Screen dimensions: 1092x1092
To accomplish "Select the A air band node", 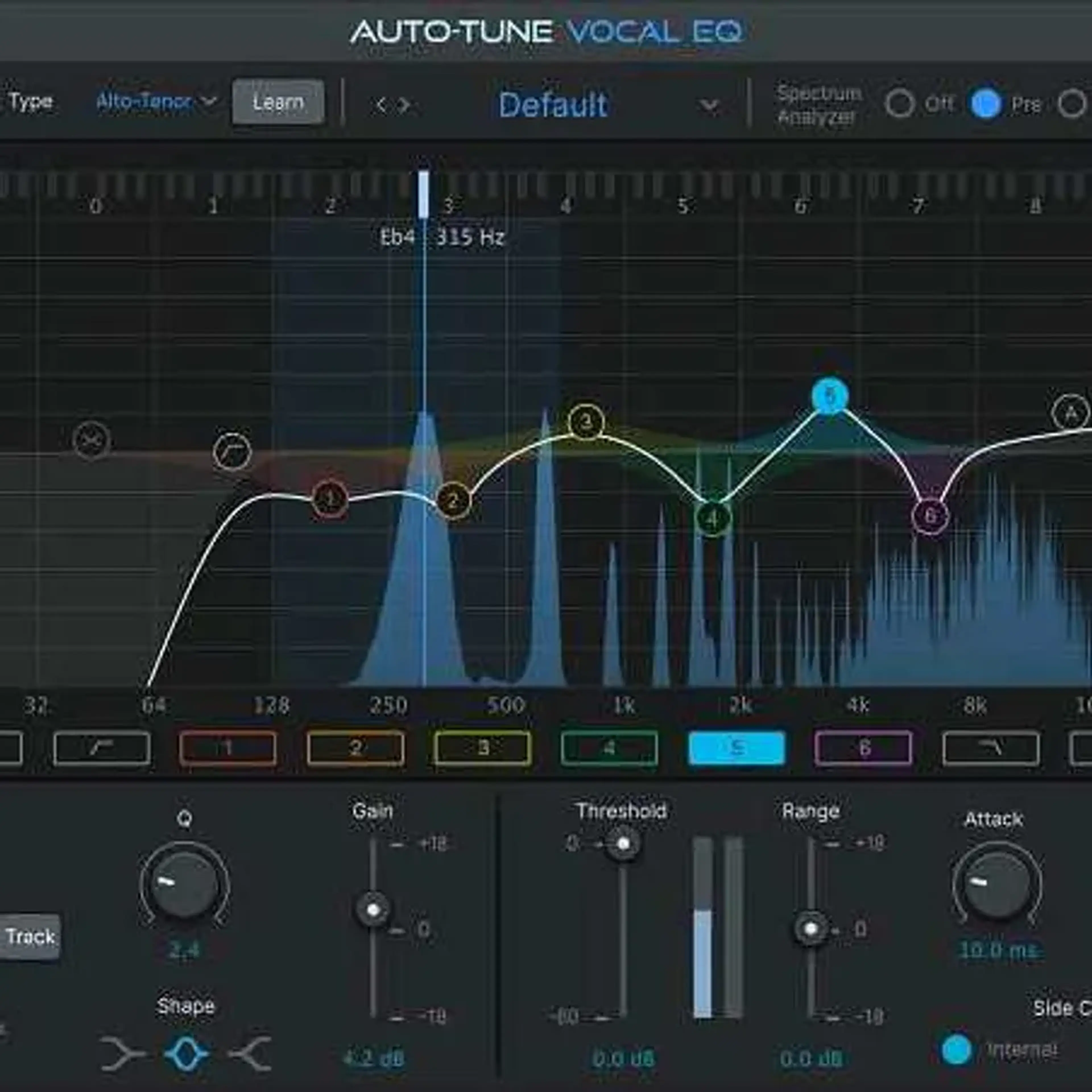I will [1071, 413].
